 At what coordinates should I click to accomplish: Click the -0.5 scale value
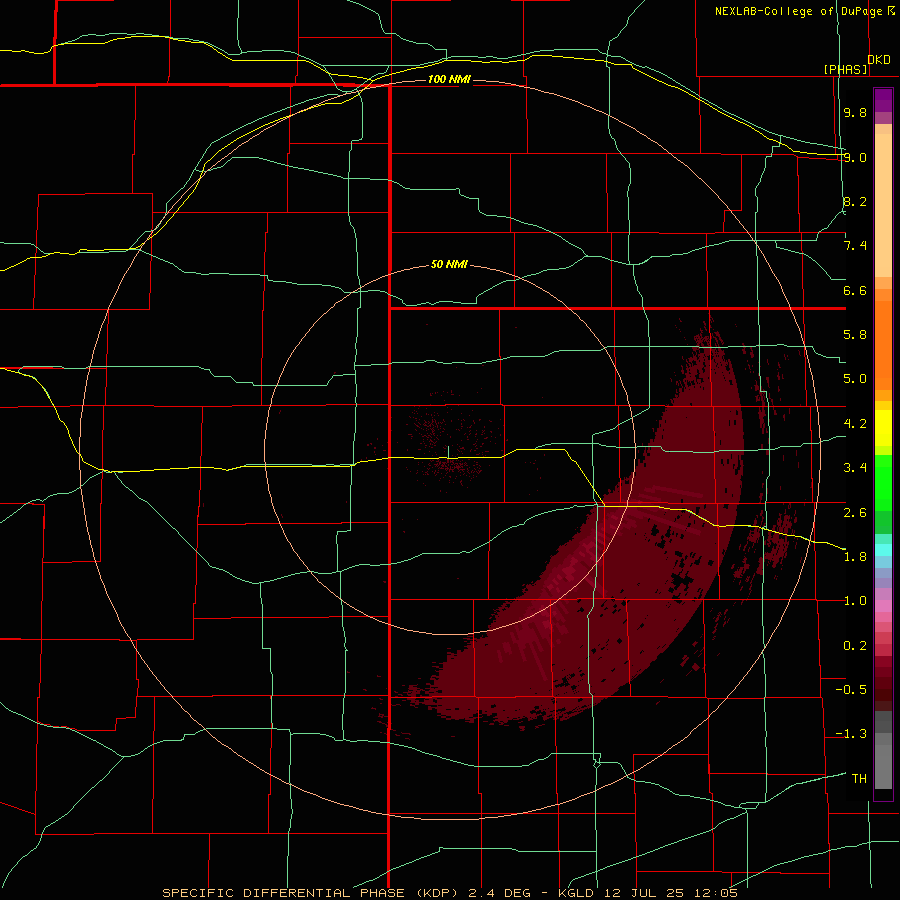(851, 690)
